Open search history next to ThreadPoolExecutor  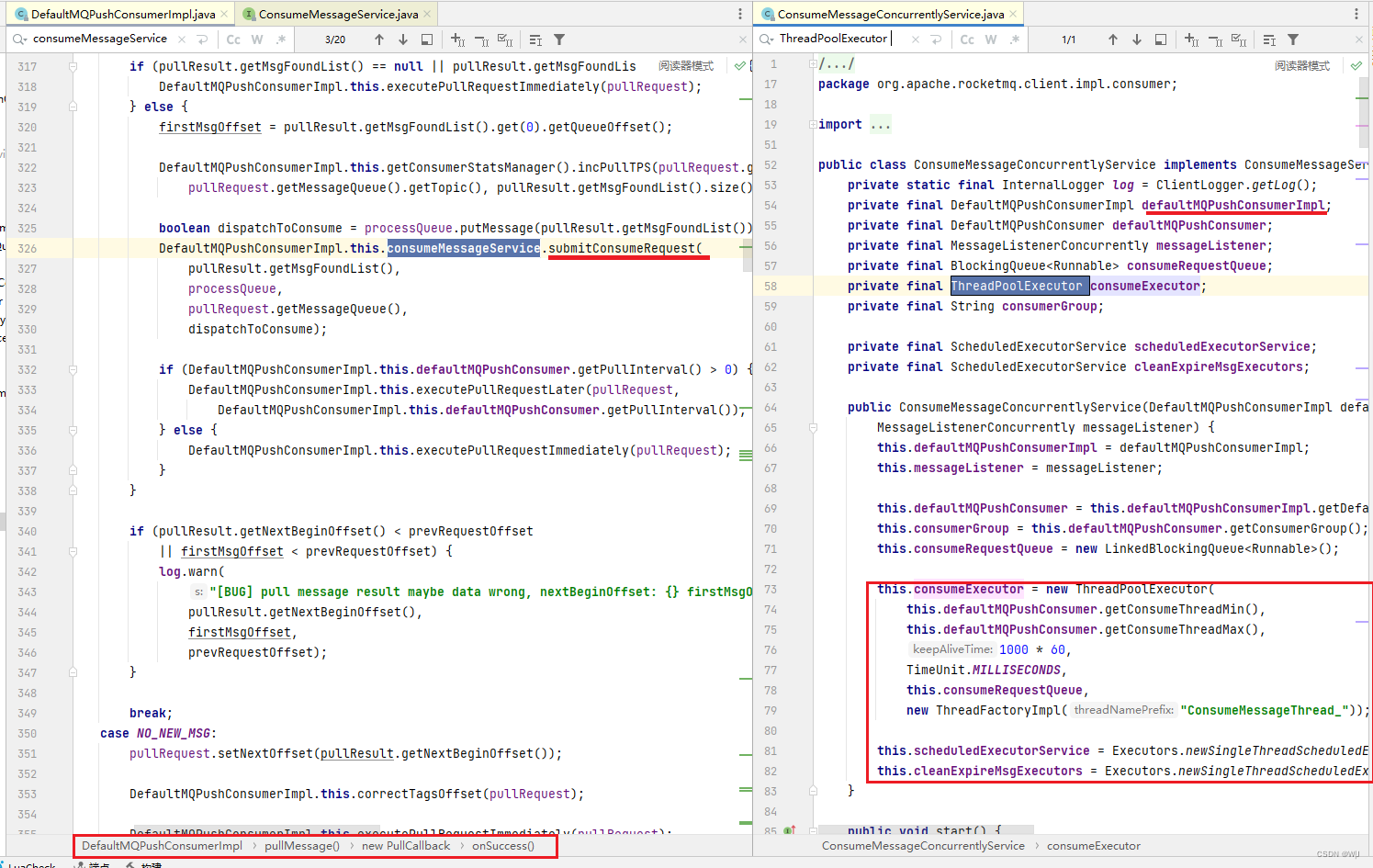tap(767, 39)
